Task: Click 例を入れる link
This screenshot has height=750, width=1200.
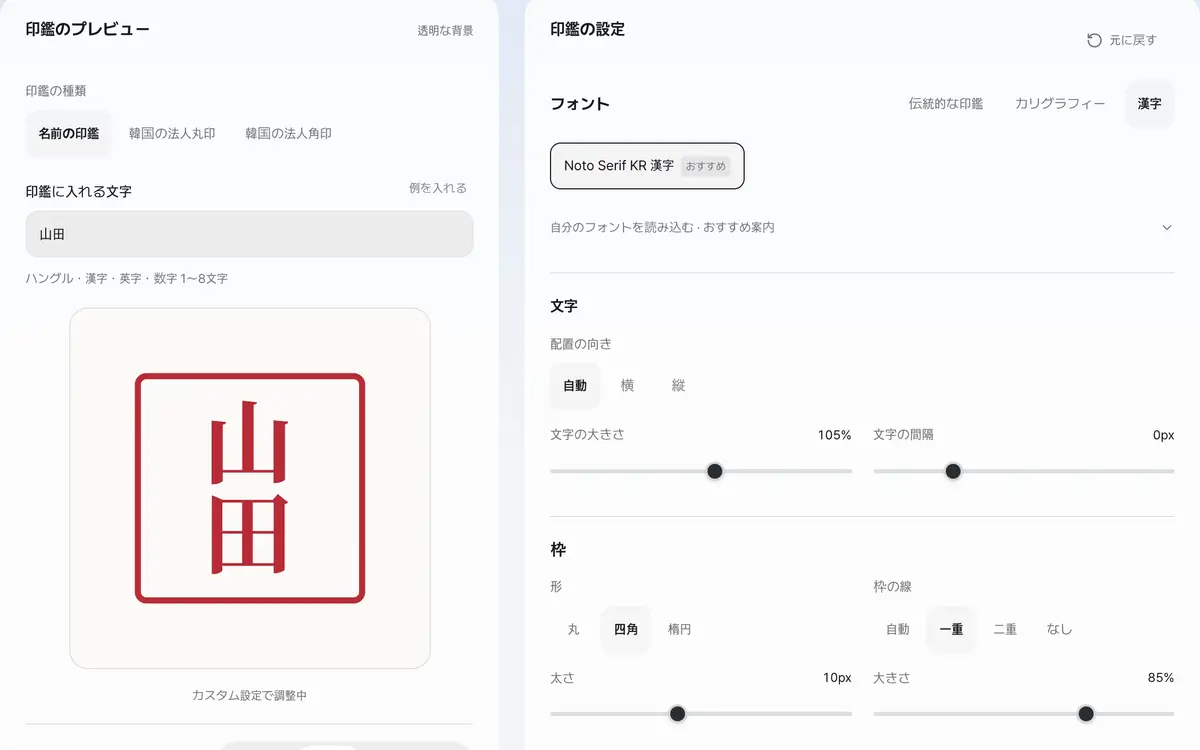Action: pyautogui.click(x=438, y=188)
